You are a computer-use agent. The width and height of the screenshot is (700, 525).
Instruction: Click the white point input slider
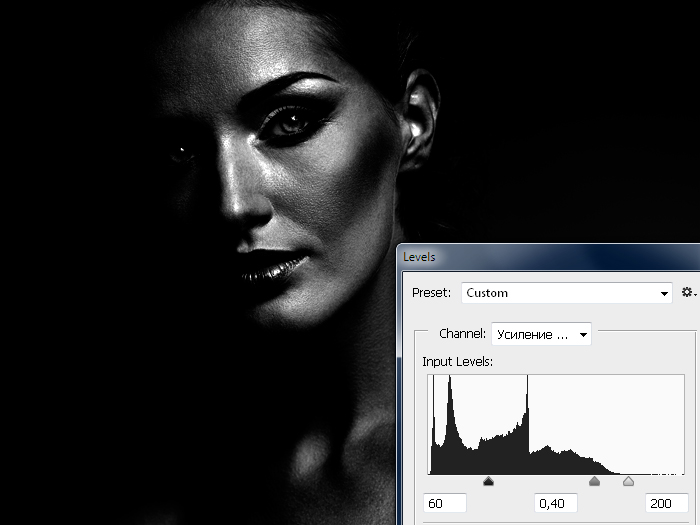[629, 481]
